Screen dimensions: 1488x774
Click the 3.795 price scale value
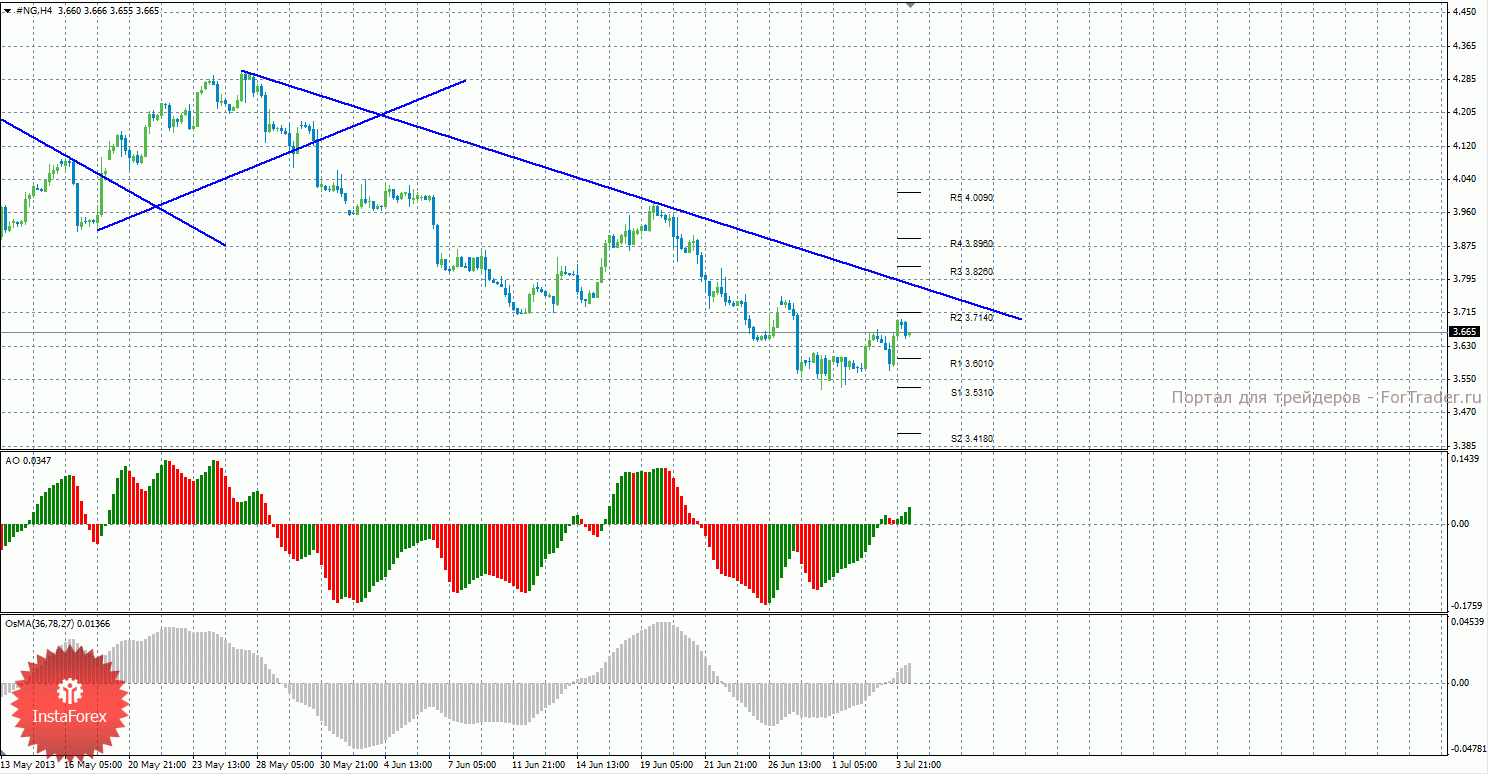(x=1463, y=279)
